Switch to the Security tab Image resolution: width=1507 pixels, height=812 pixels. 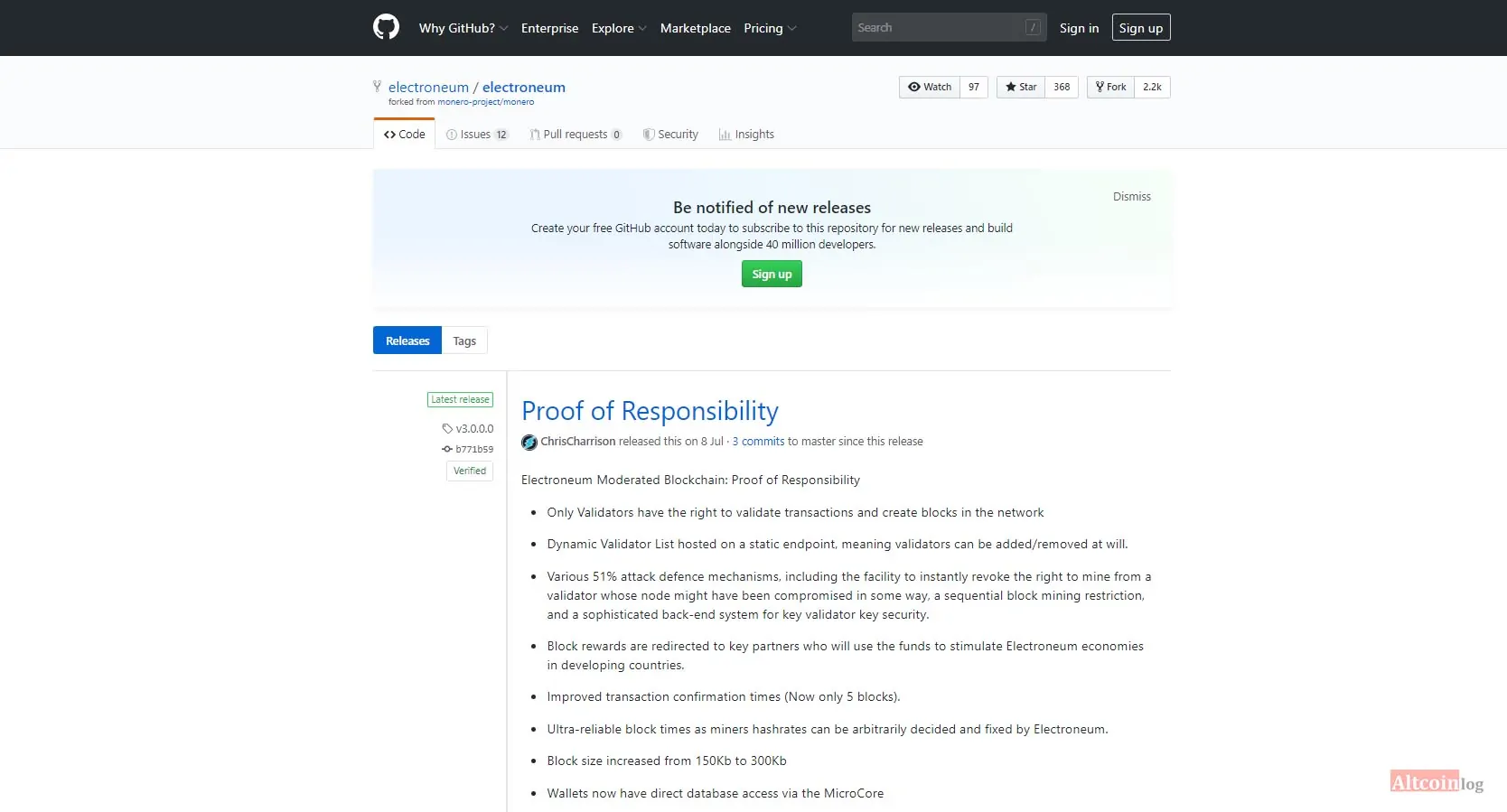[670, 134]
